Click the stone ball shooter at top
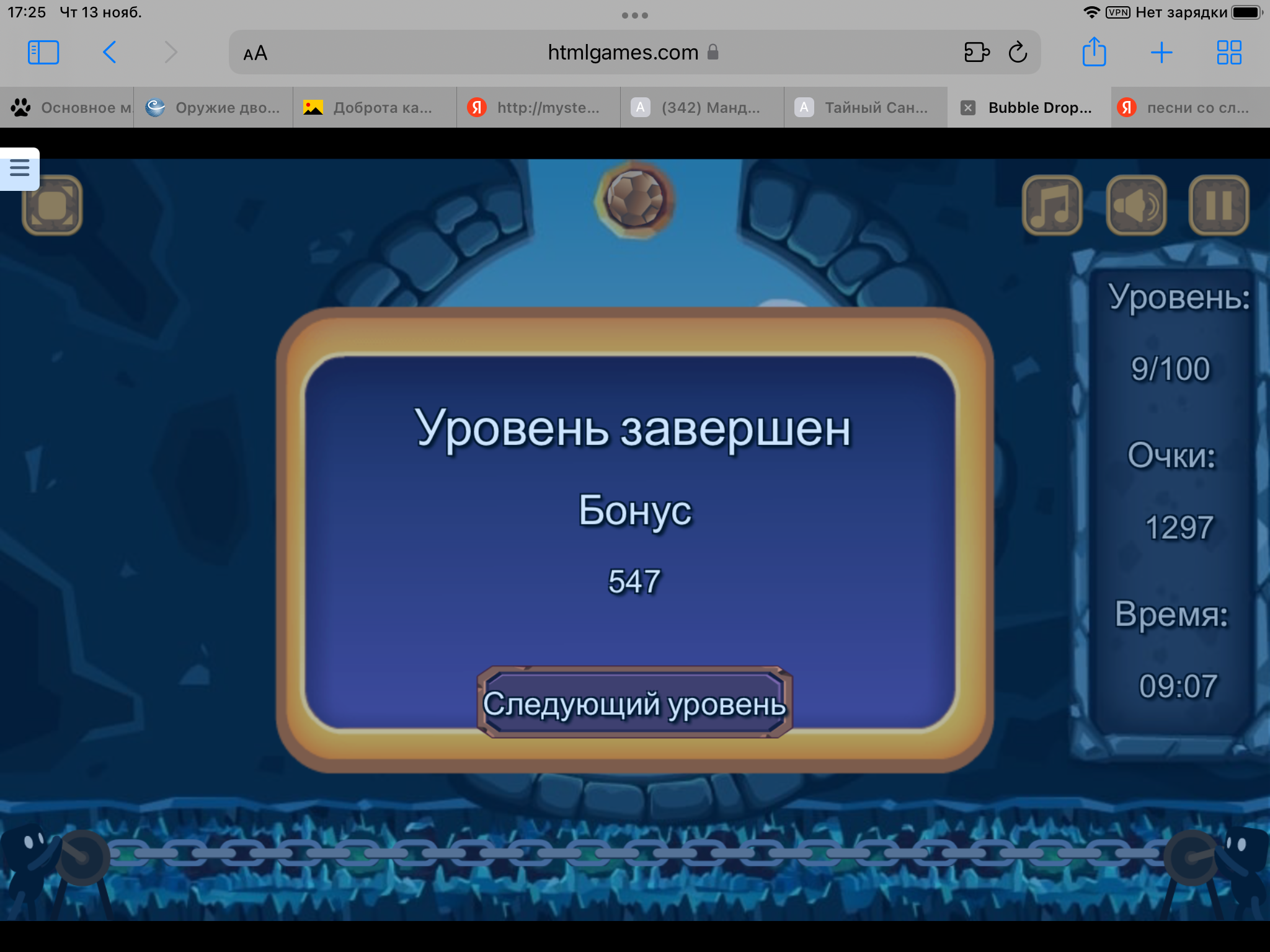The image size is (1270, 952). 634,199
